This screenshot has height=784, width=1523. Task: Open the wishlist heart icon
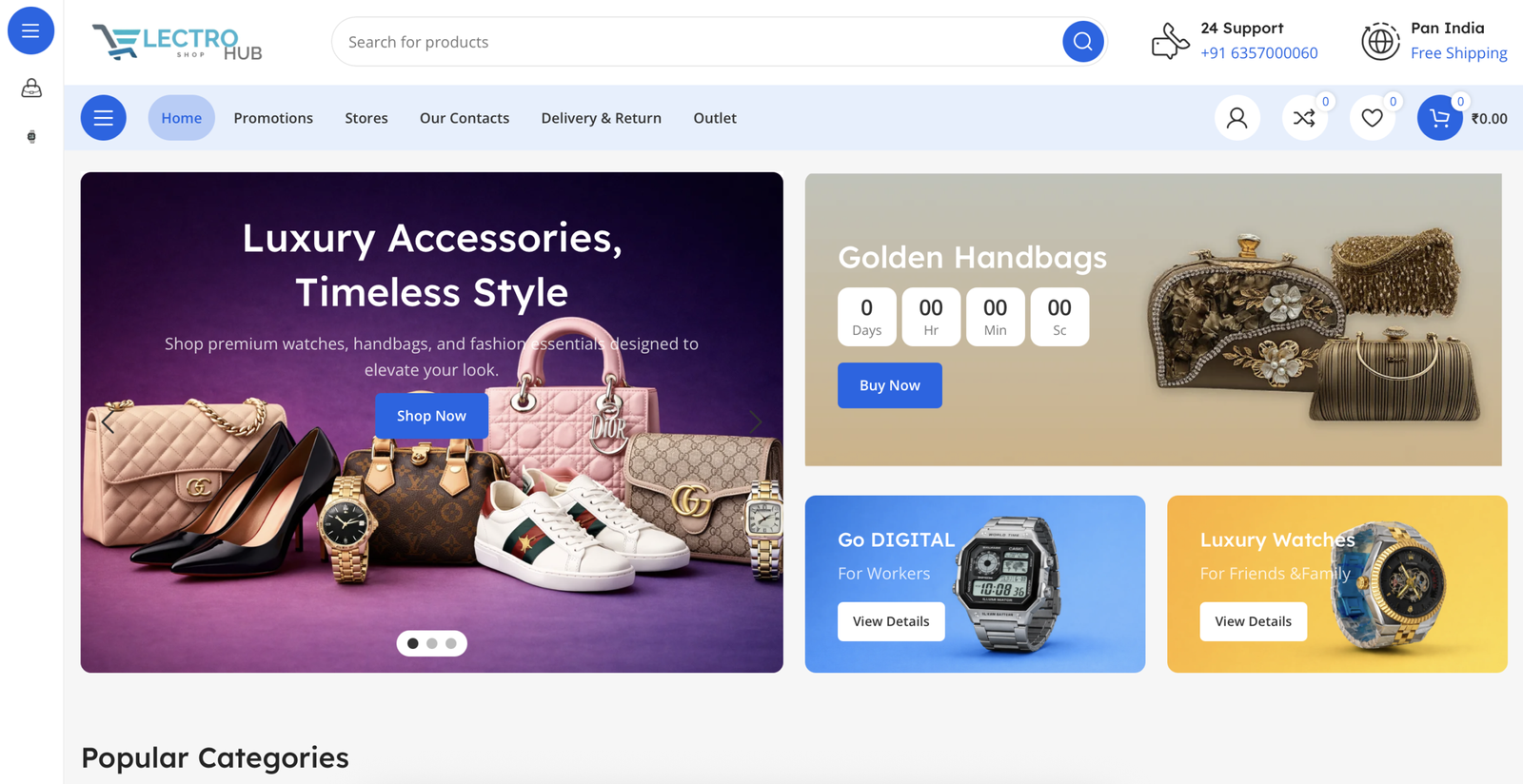pyautogui.click(x=1372, y=118)
